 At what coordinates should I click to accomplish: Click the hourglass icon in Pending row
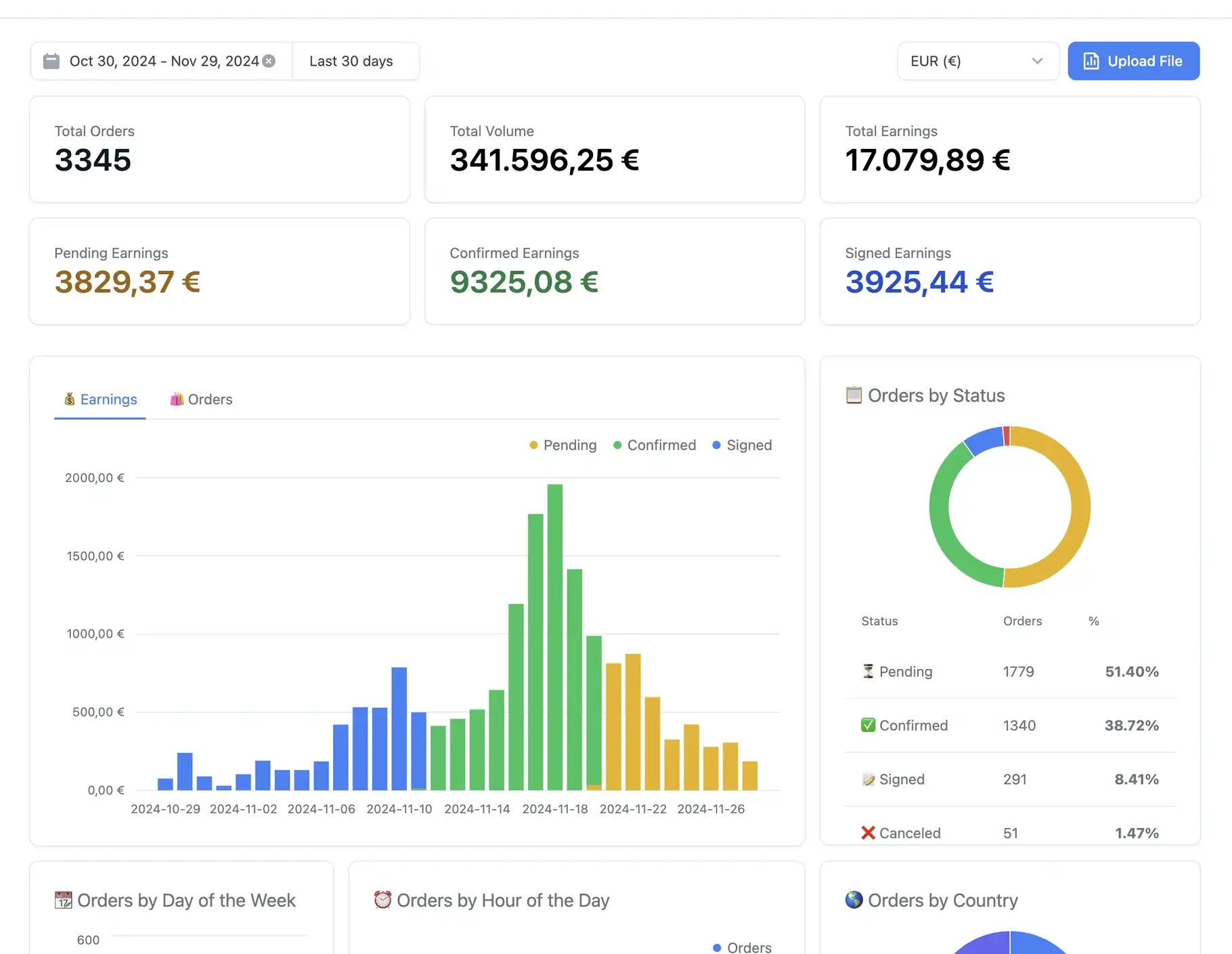[868, 671]
